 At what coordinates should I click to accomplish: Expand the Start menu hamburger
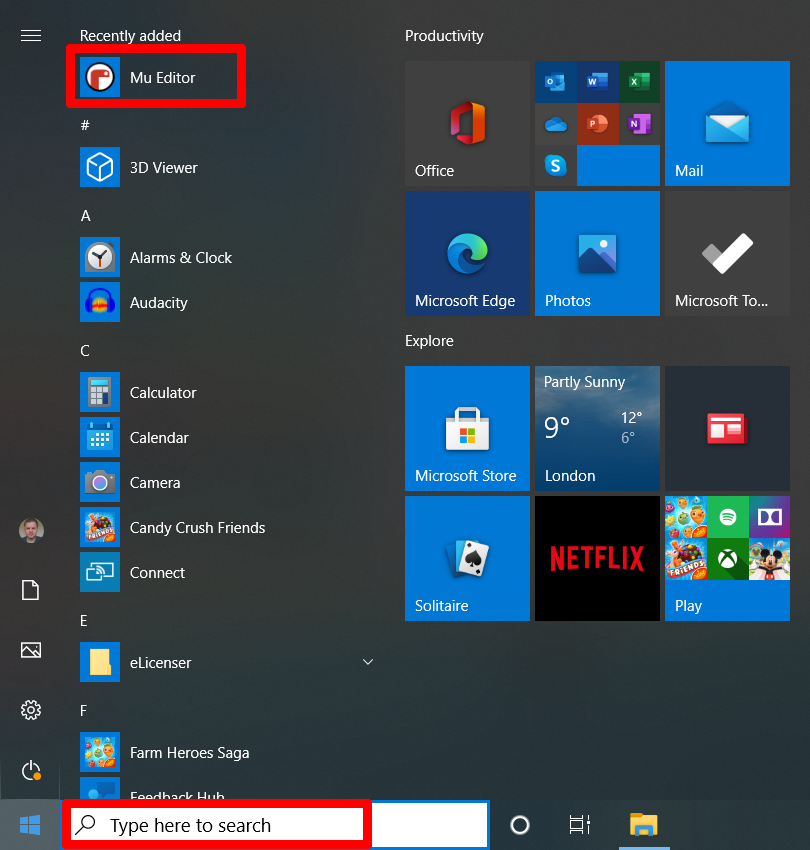tap(31, 36)
